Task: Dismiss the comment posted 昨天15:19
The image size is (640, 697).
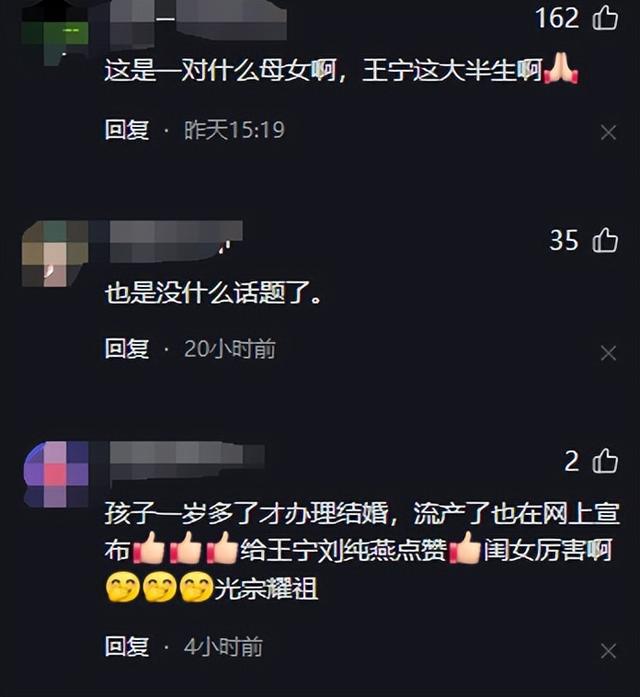Action: click(608, 132)
